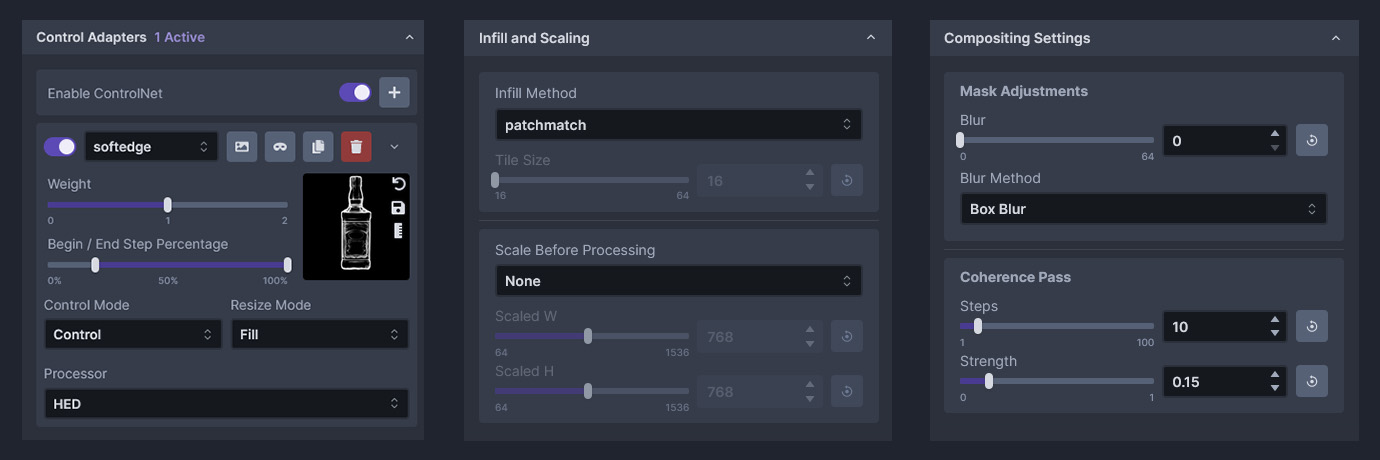The height and width of the screenshot is (460, 1380).
Task: Reset Coherence Pass Strength to default
Action: [x=1312, y=381]
